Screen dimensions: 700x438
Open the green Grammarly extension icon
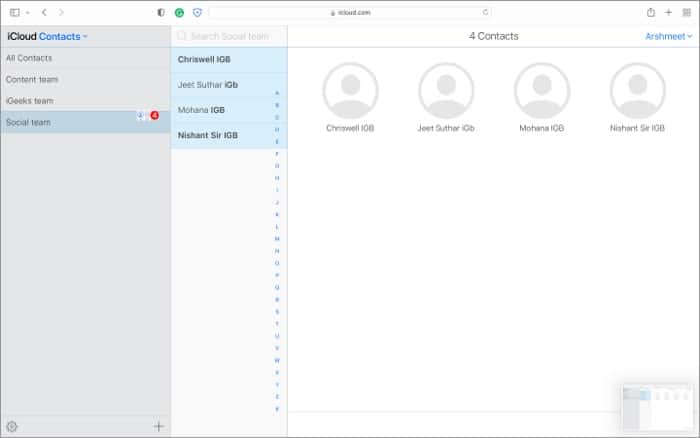pos(179,13)
